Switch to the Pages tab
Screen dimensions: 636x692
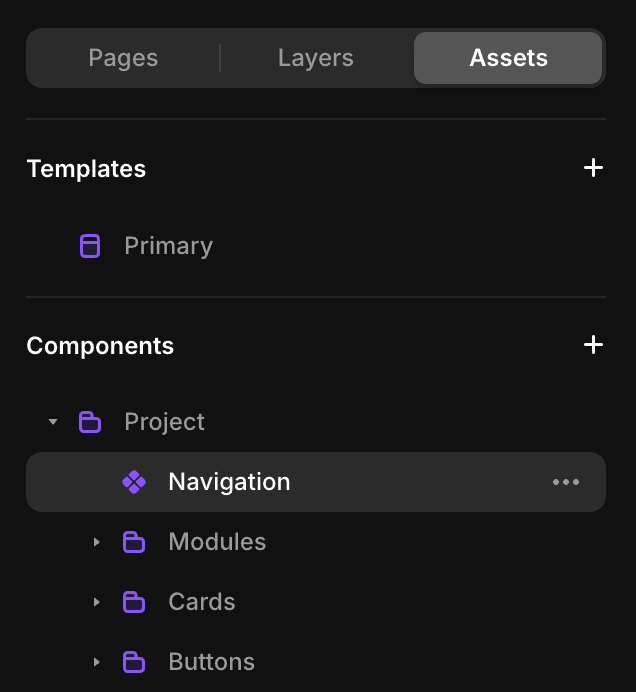click(124, 58)
